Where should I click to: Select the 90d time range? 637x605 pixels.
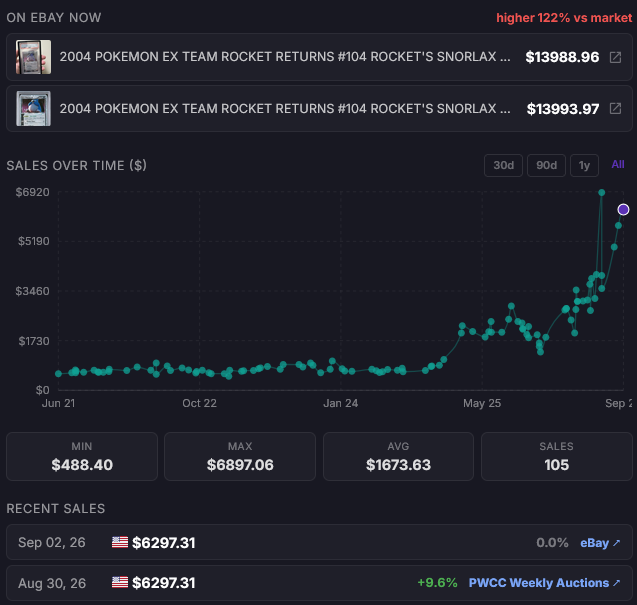pyautogui.click(x=546, y=165)
